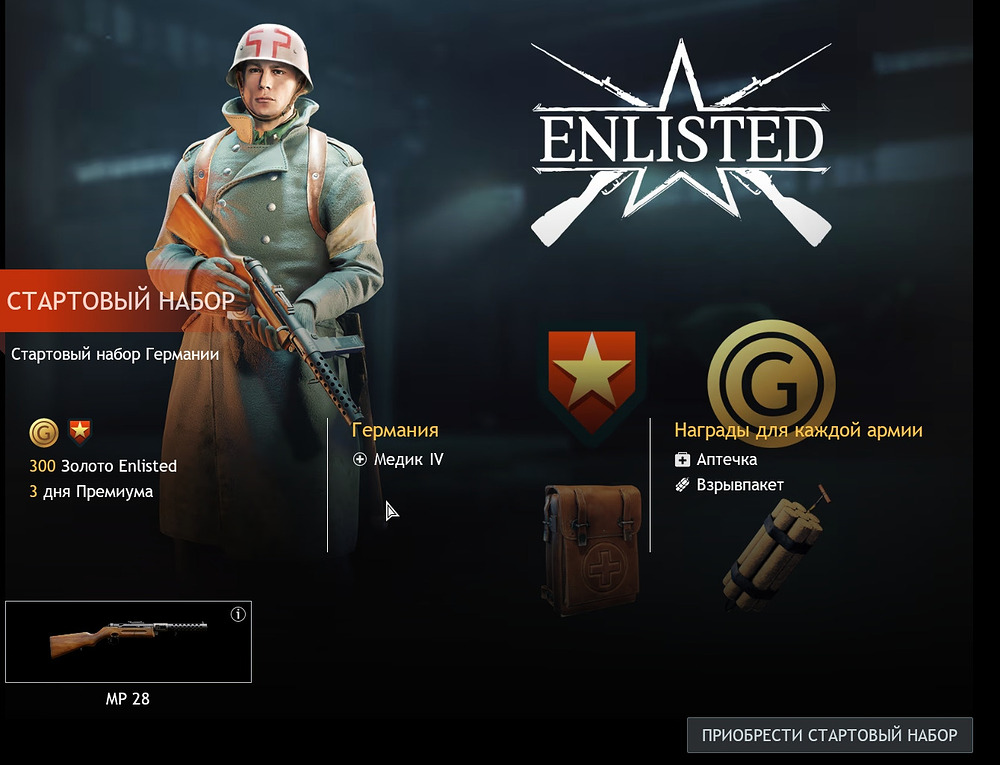
Task: Select the MP 28 weapon thumbnail
Action: (x=128, y=641)
